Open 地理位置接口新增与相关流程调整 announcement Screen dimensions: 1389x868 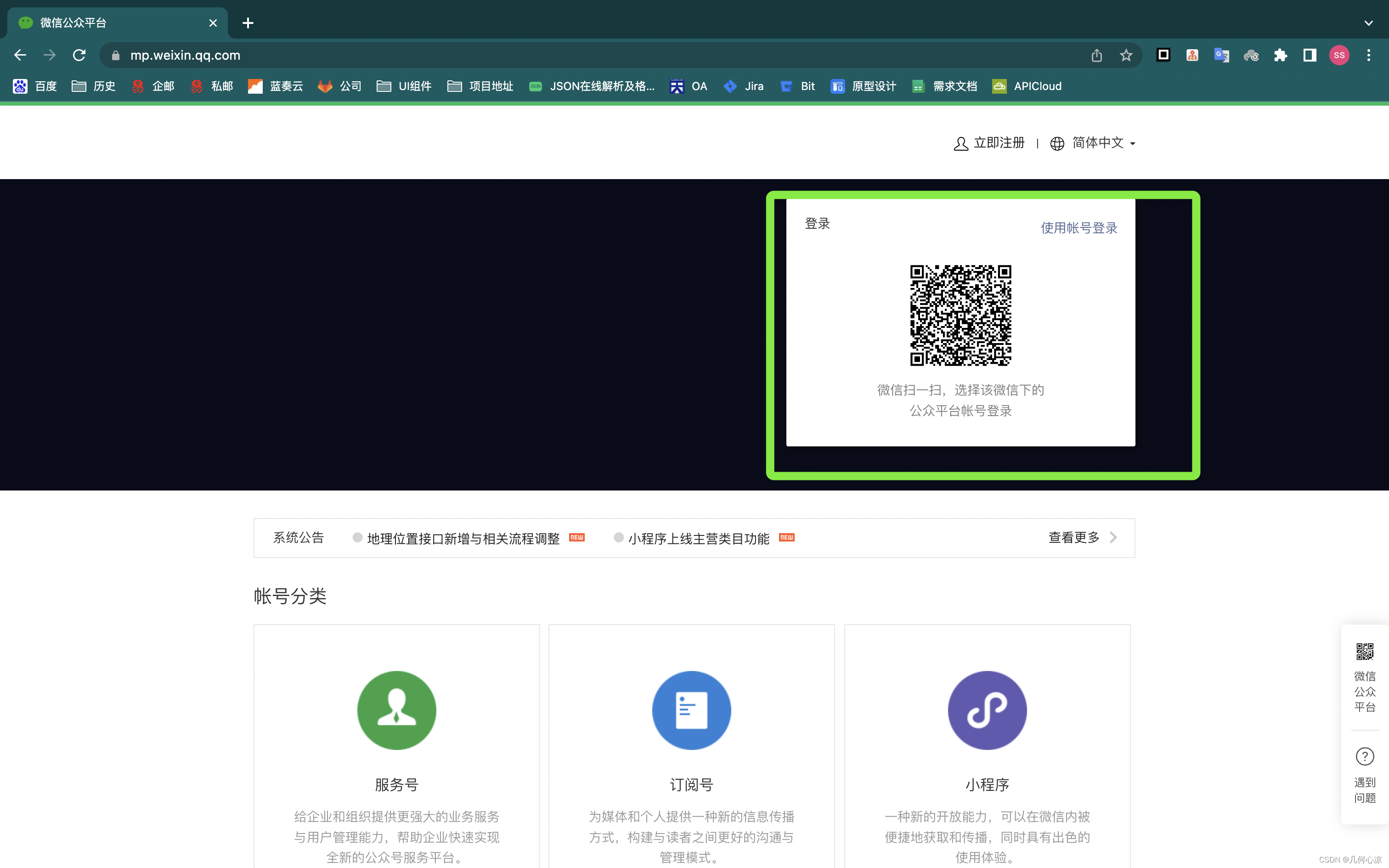[x=463, y=538]
